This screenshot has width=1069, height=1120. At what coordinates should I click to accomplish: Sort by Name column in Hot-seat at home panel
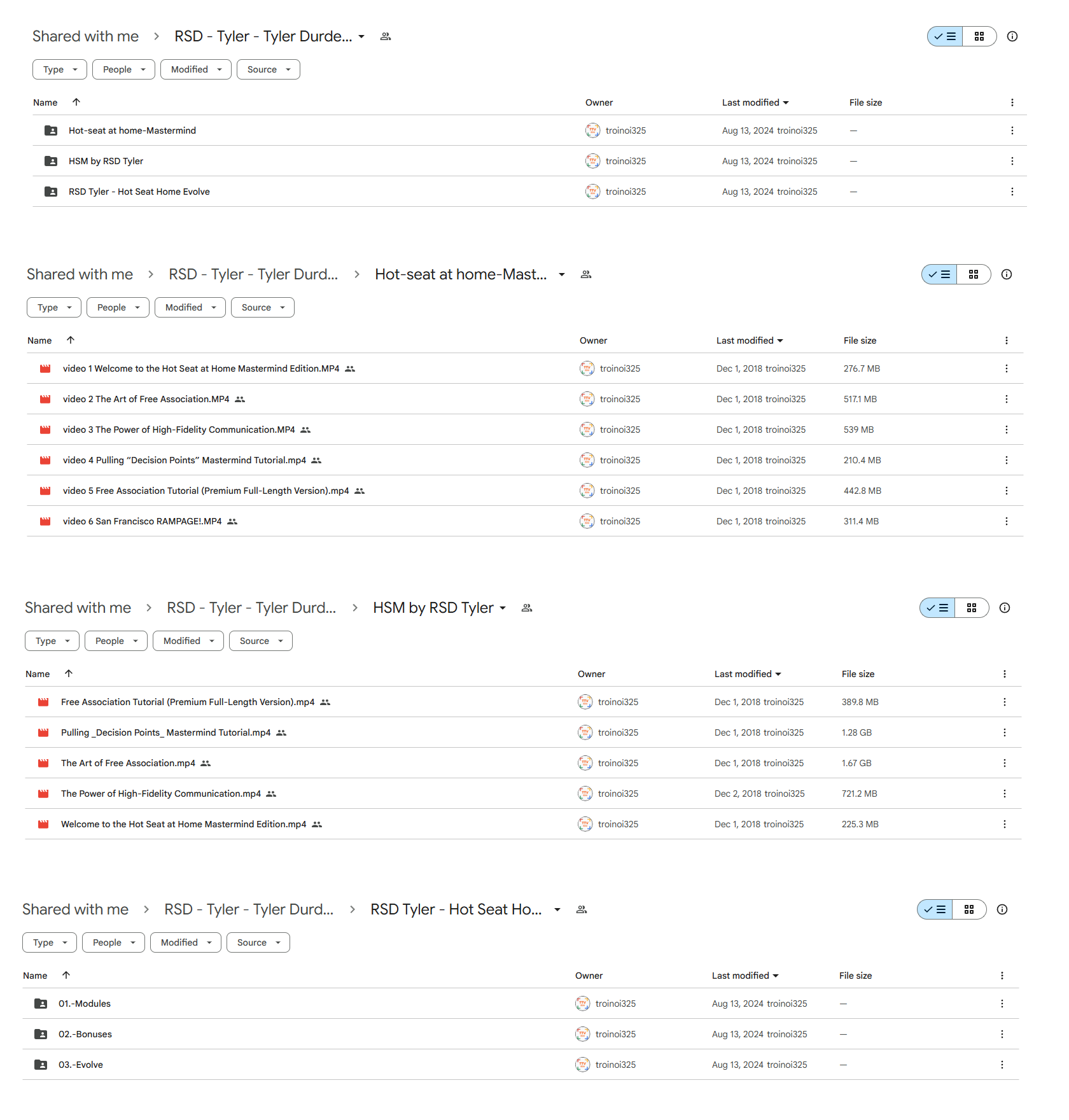pos(39,340)
